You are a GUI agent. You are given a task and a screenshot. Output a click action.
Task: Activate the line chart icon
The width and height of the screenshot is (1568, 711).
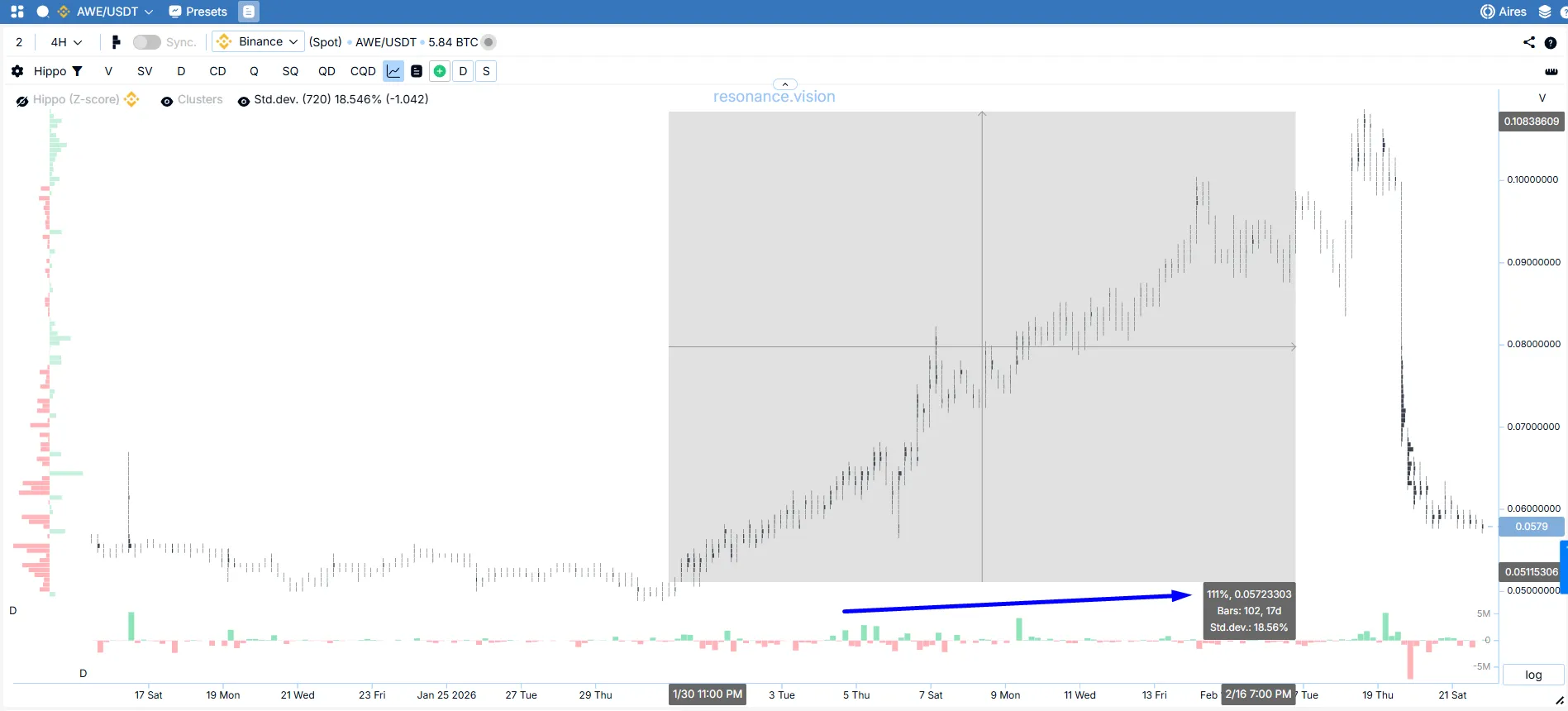(x=393, y=71)
